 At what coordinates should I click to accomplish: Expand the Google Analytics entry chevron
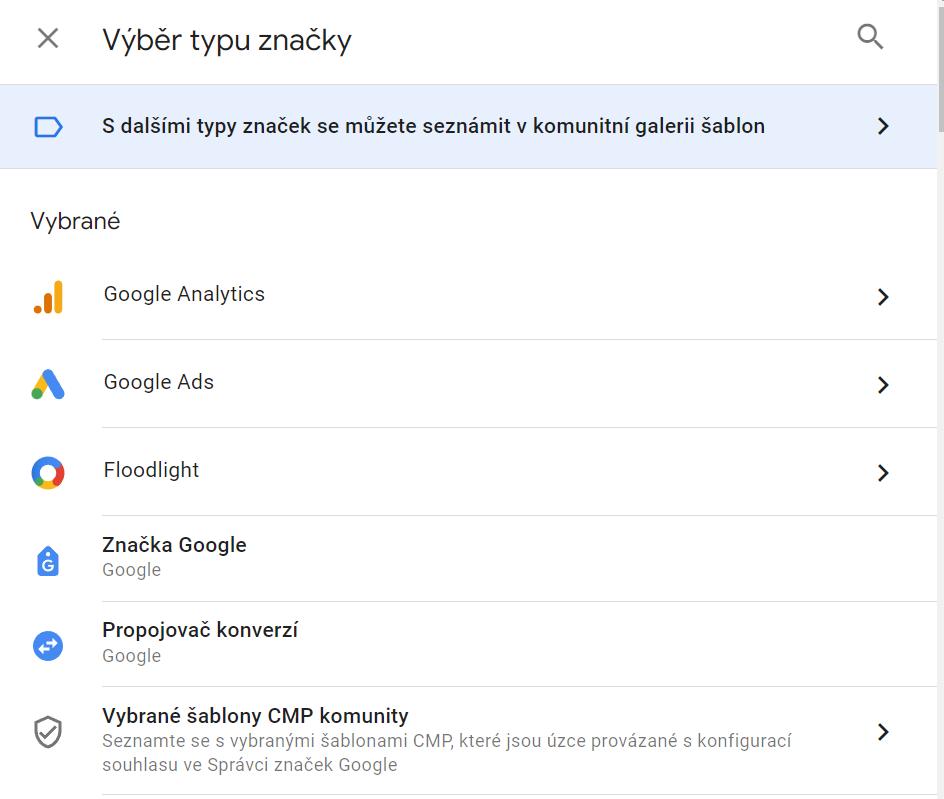pyautogui.click(x=883, y=297)
